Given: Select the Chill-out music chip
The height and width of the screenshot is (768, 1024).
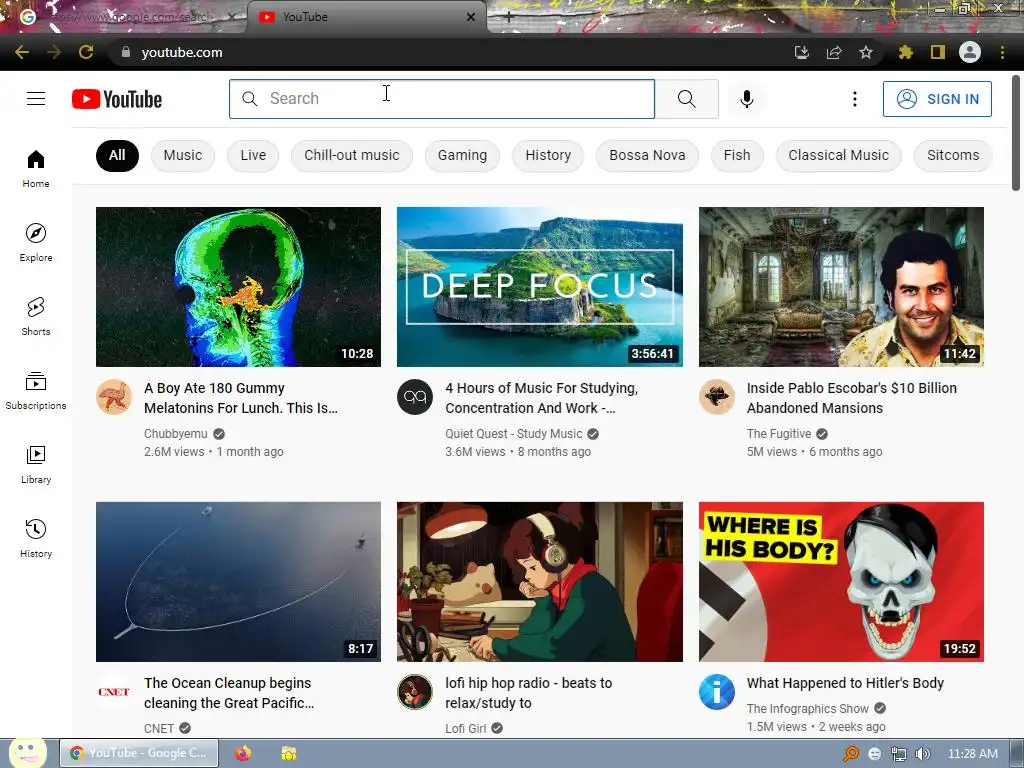Looking at the screenshot, I should (x=351, y=155).
